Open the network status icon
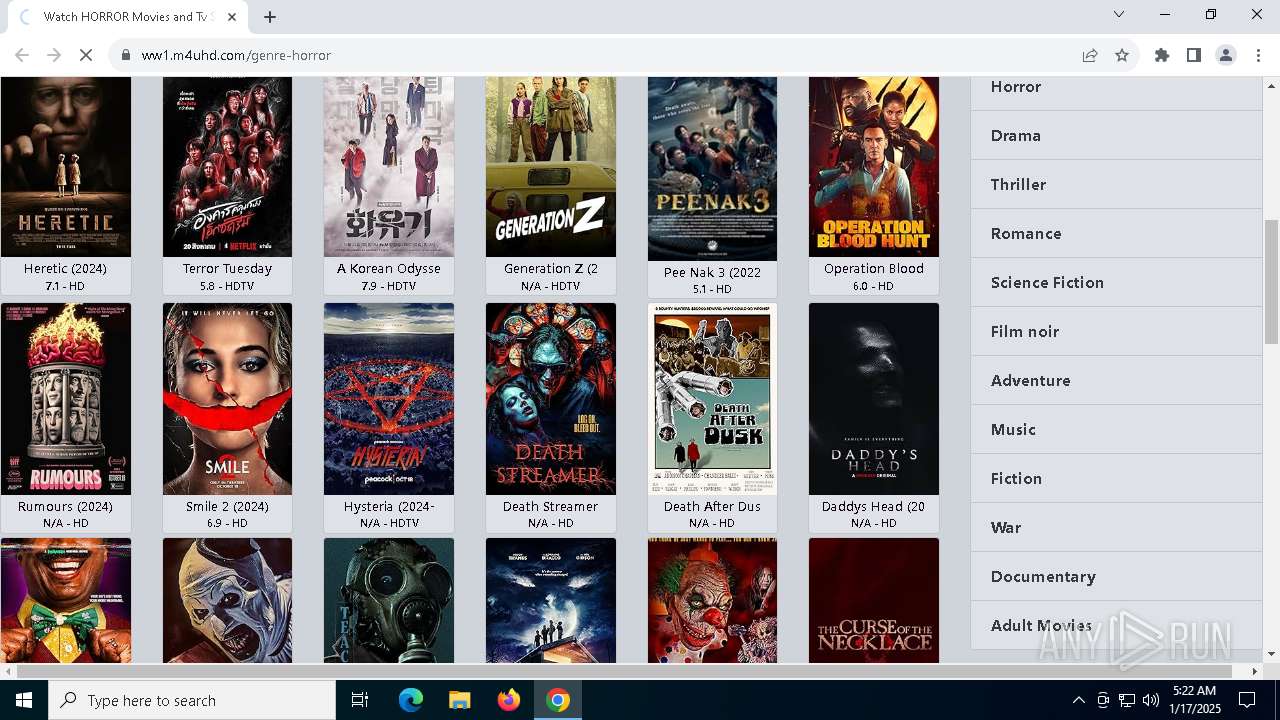 coord(1126,700)
